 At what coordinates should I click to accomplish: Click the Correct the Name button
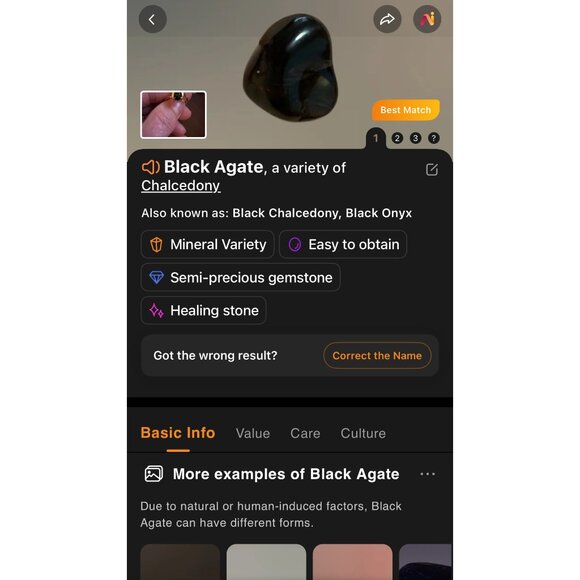click(377, 355)
